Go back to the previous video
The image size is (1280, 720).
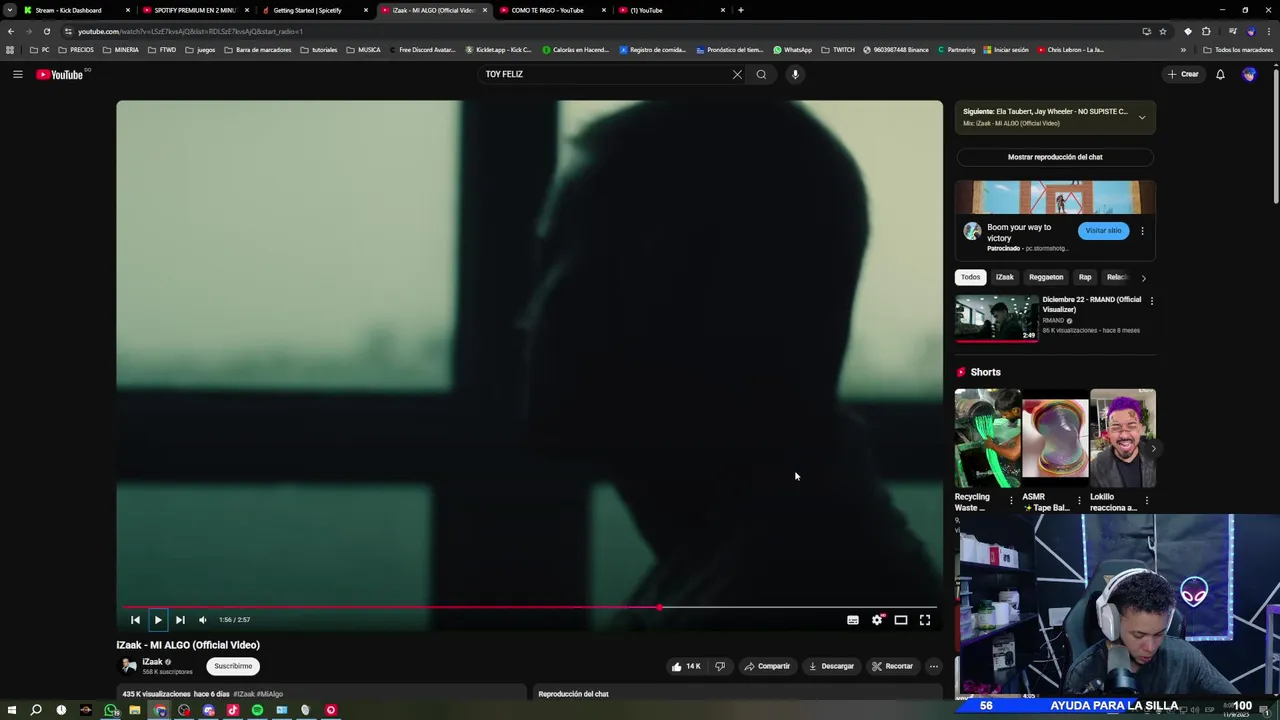pyautogui.click(x=135, y=620)
